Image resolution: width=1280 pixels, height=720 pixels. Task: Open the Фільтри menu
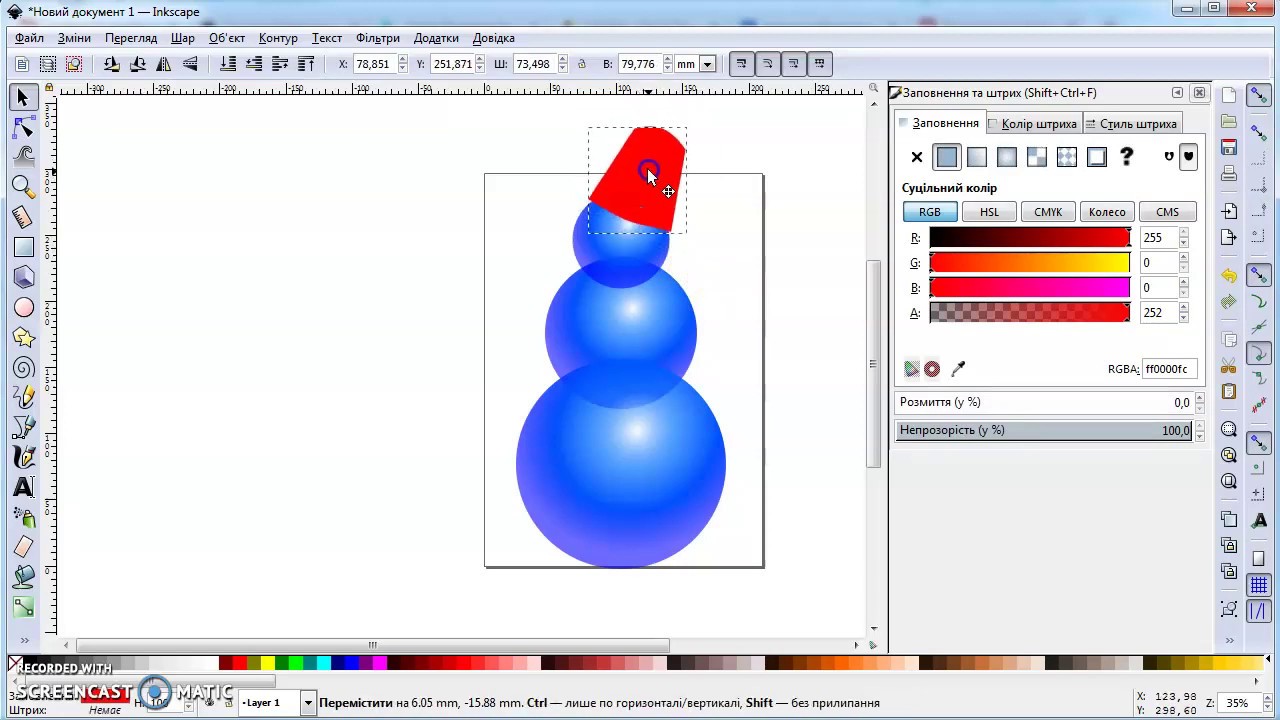pos(378,38)
